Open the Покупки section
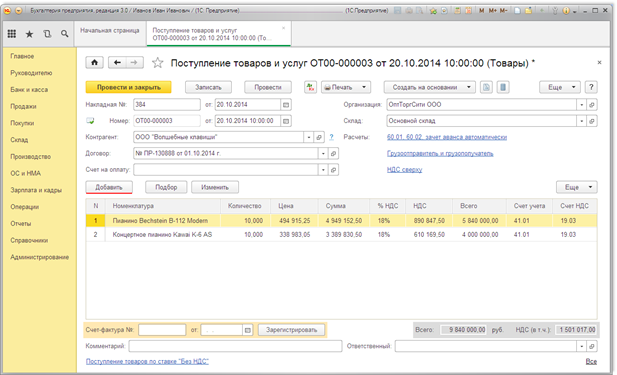This screenshot has width=617, height=375. click(22, 123)
